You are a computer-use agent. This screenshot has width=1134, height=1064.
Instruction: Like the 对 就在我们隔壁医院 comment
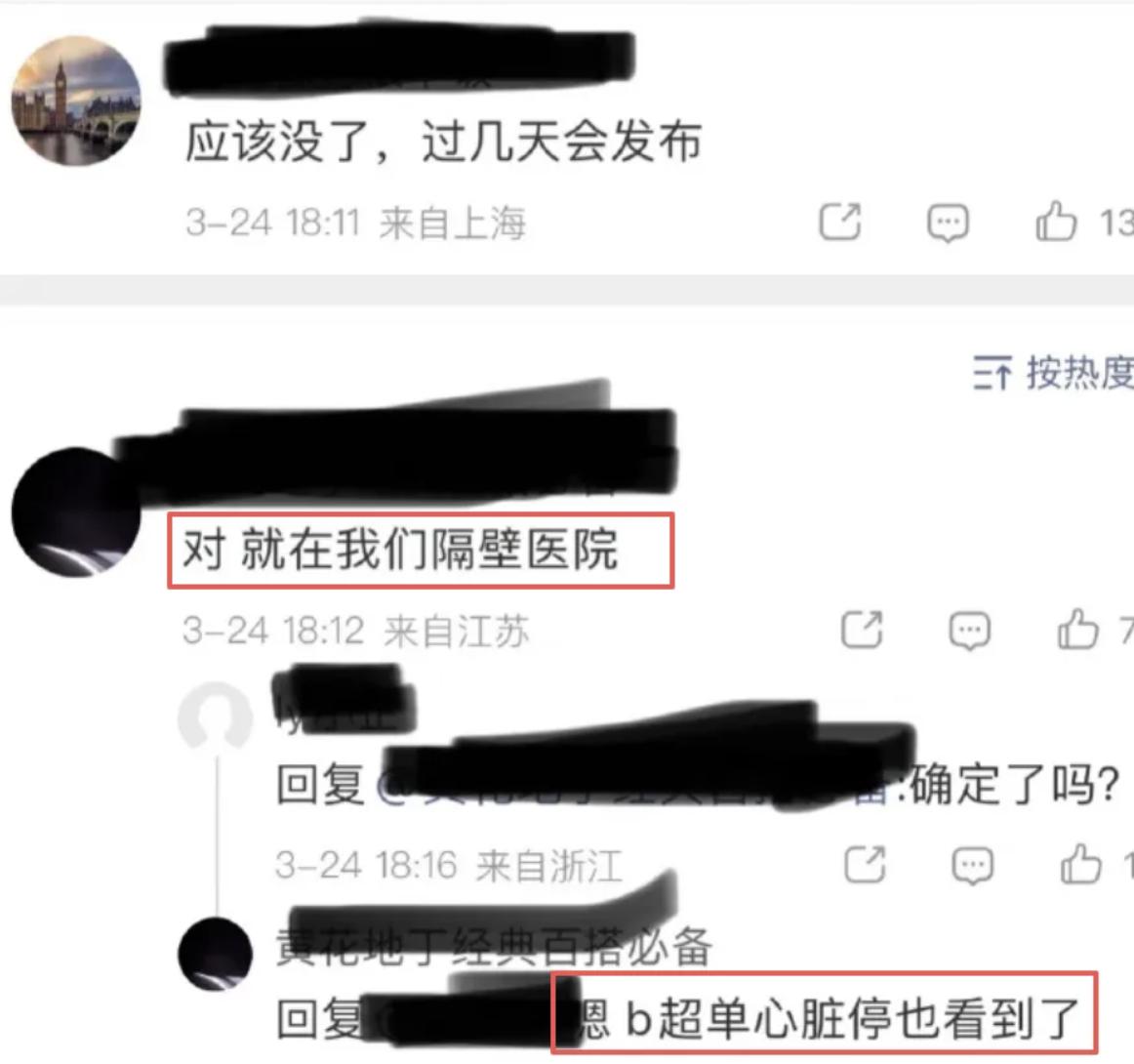click(x=1077, y=629)
